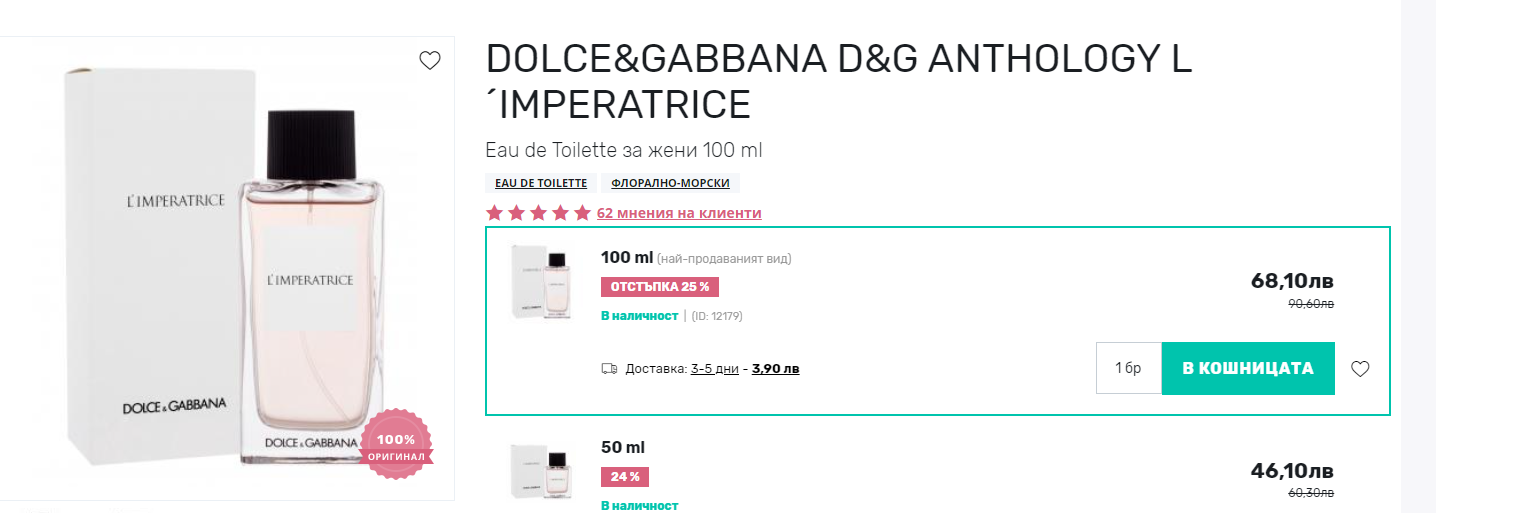Viewport: 1536px width, 513px height.
Task: Click the ОТСТЪПКА 25 % discount badge
Action: (660, 287)
